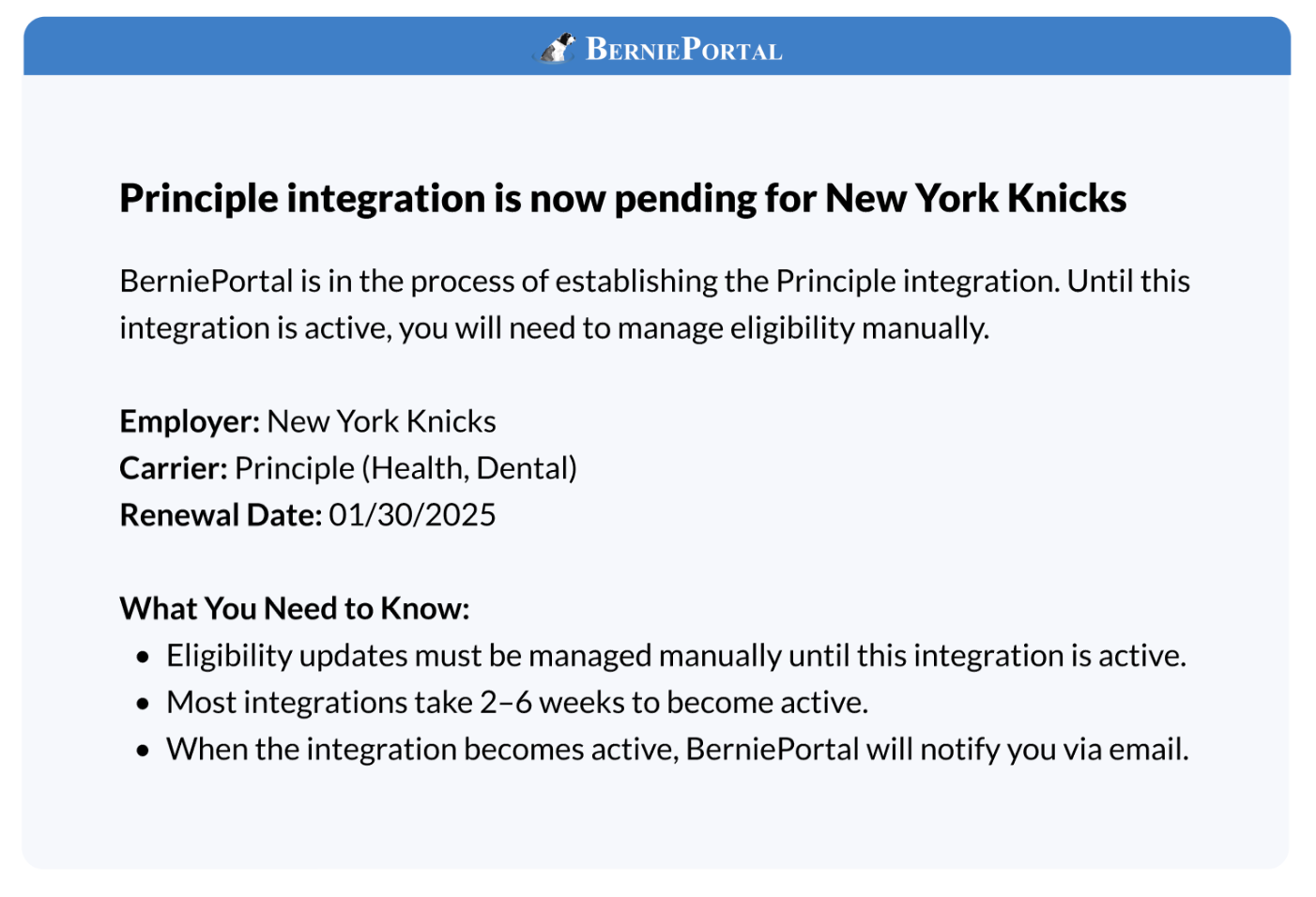The image size is (1316, 897).
Task: Select the Employer label text
Action: pos(190,421)
